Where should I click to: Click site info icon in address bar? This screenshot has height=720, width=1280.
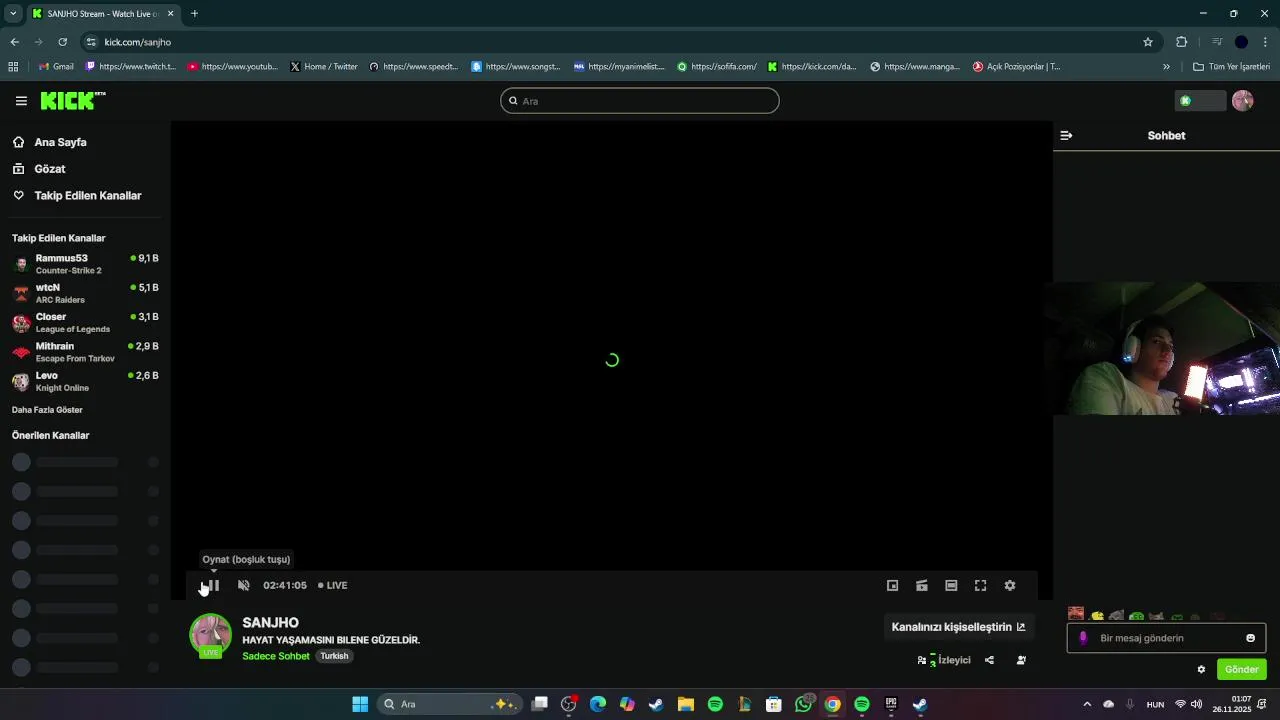tap(91, 42)
